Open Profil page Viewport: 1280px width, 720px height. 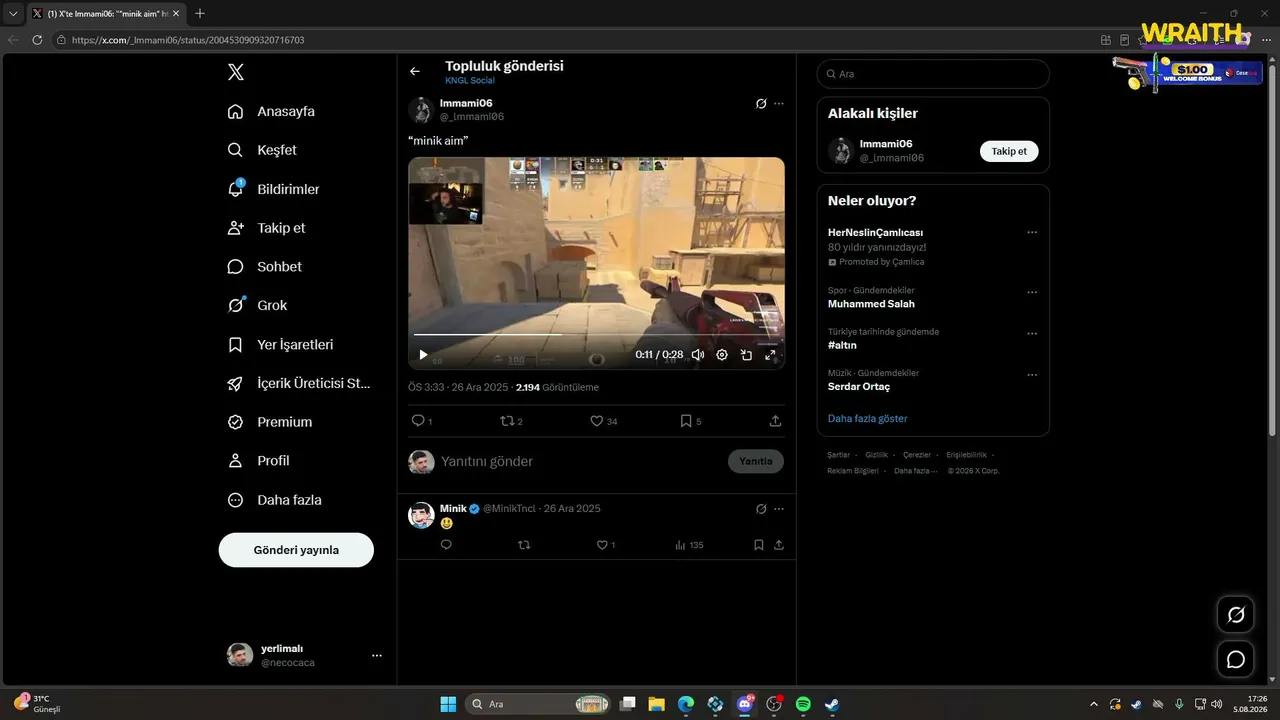click(258, 461)
